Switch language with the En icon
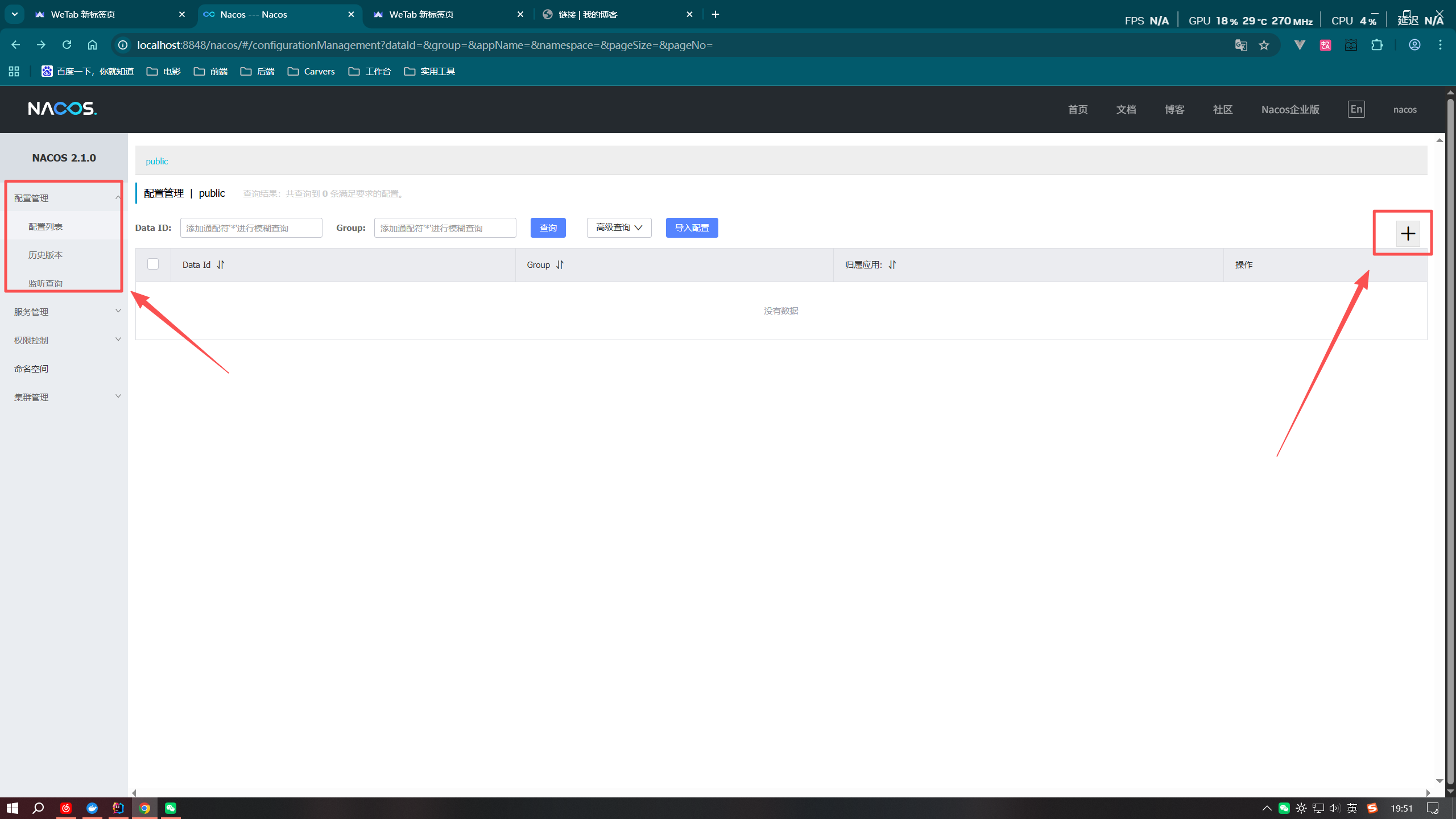The height and width of the screenshot is (819, 1456). [1356, 109]
